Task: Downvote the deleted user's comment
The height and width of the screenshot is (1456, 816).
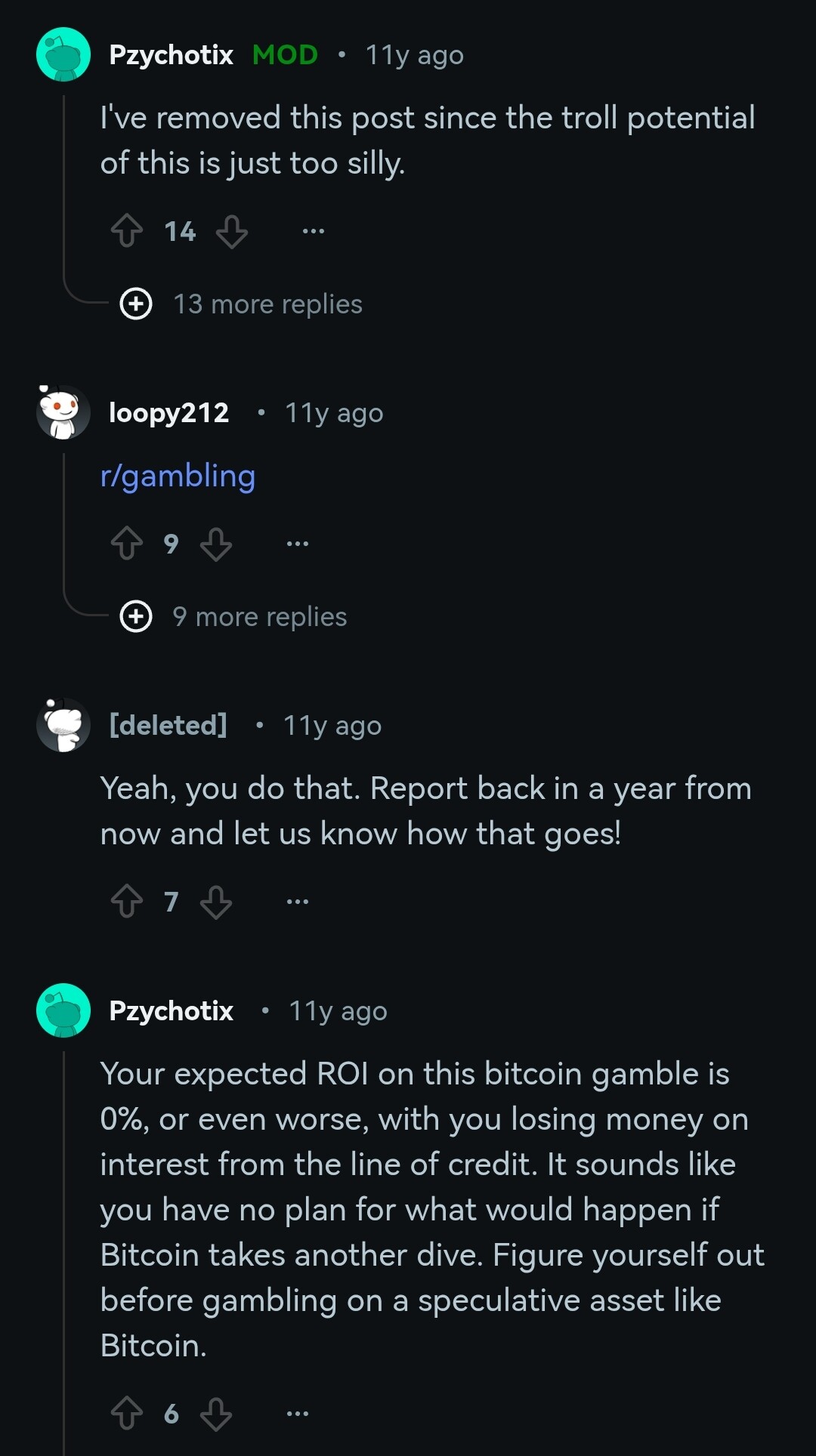Action: (216, 902)
